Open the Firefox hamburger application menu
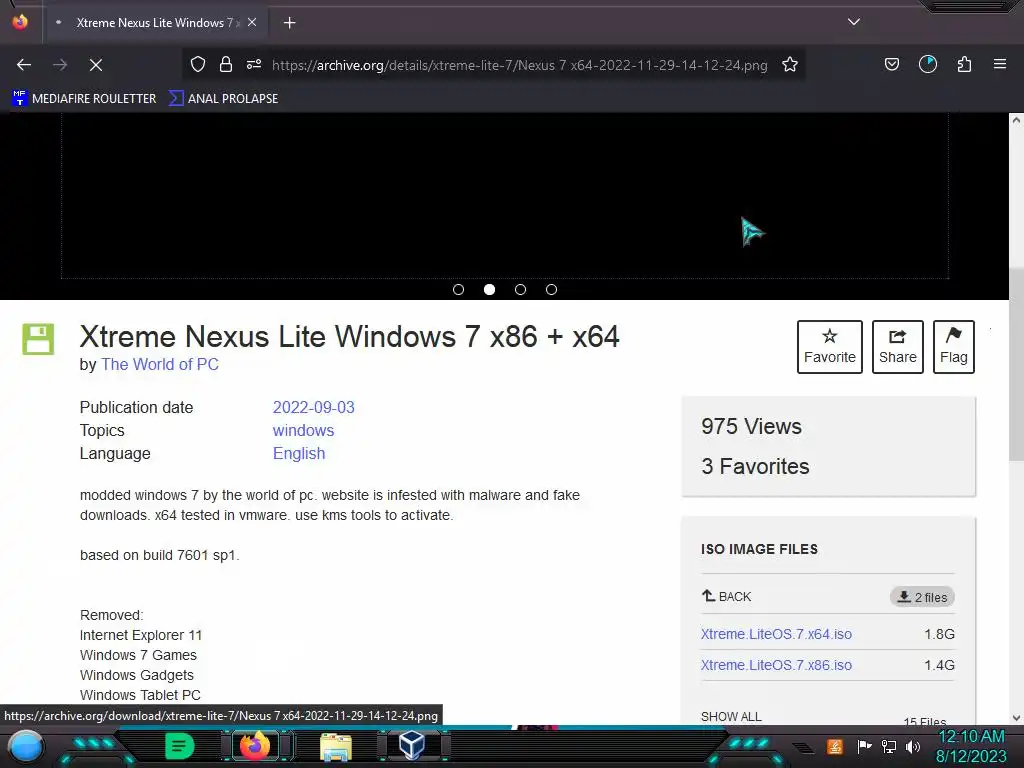 pyautogui.click(x=1000, y=64)
